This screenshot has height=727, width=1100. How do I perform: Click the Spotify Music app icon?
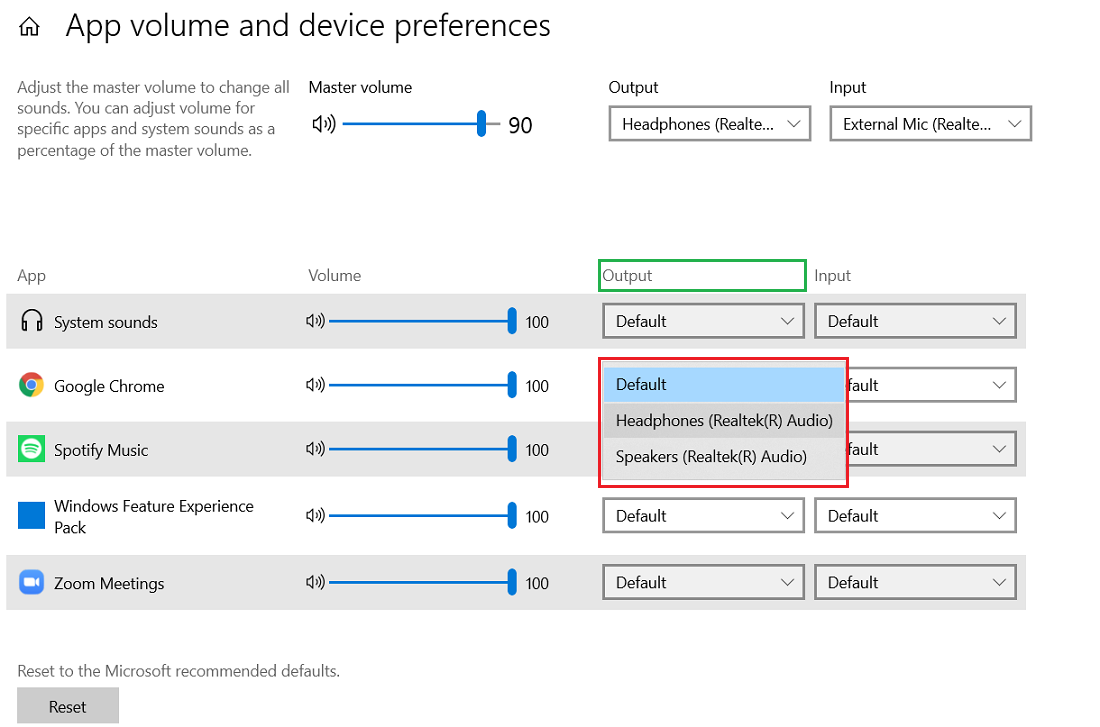[32, 449]
